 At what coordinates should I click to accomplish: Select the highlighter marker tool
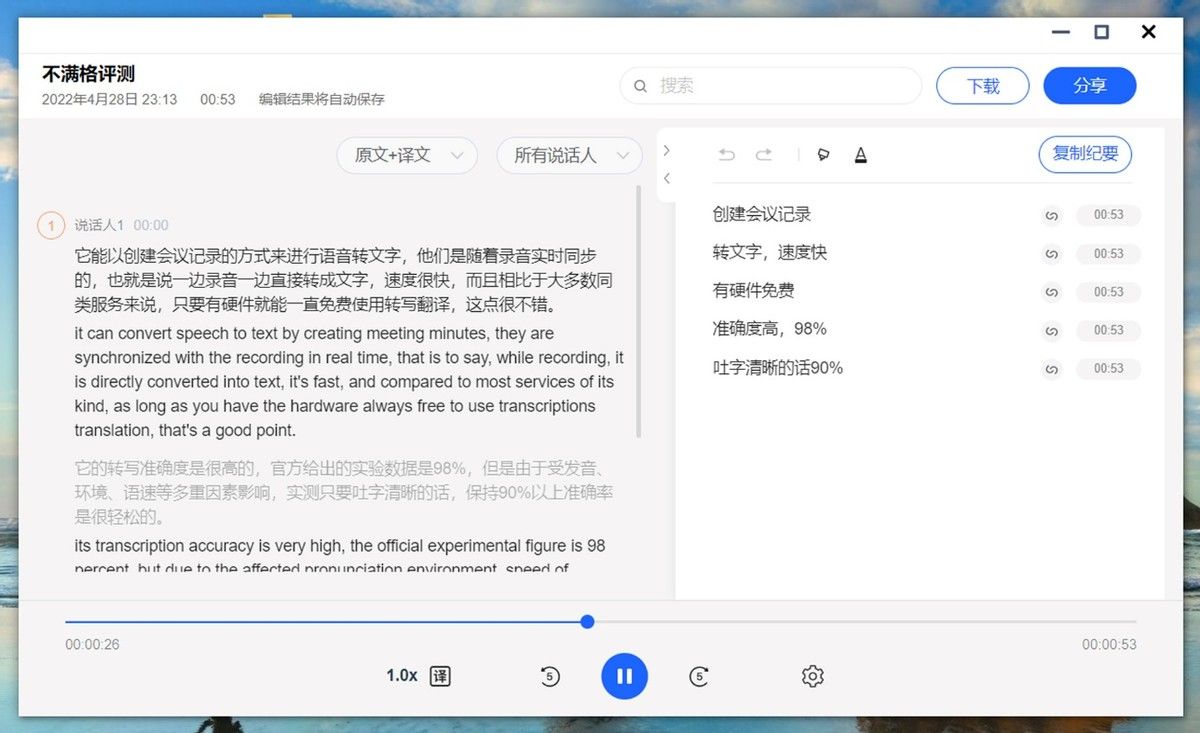[x=824, y=155]
